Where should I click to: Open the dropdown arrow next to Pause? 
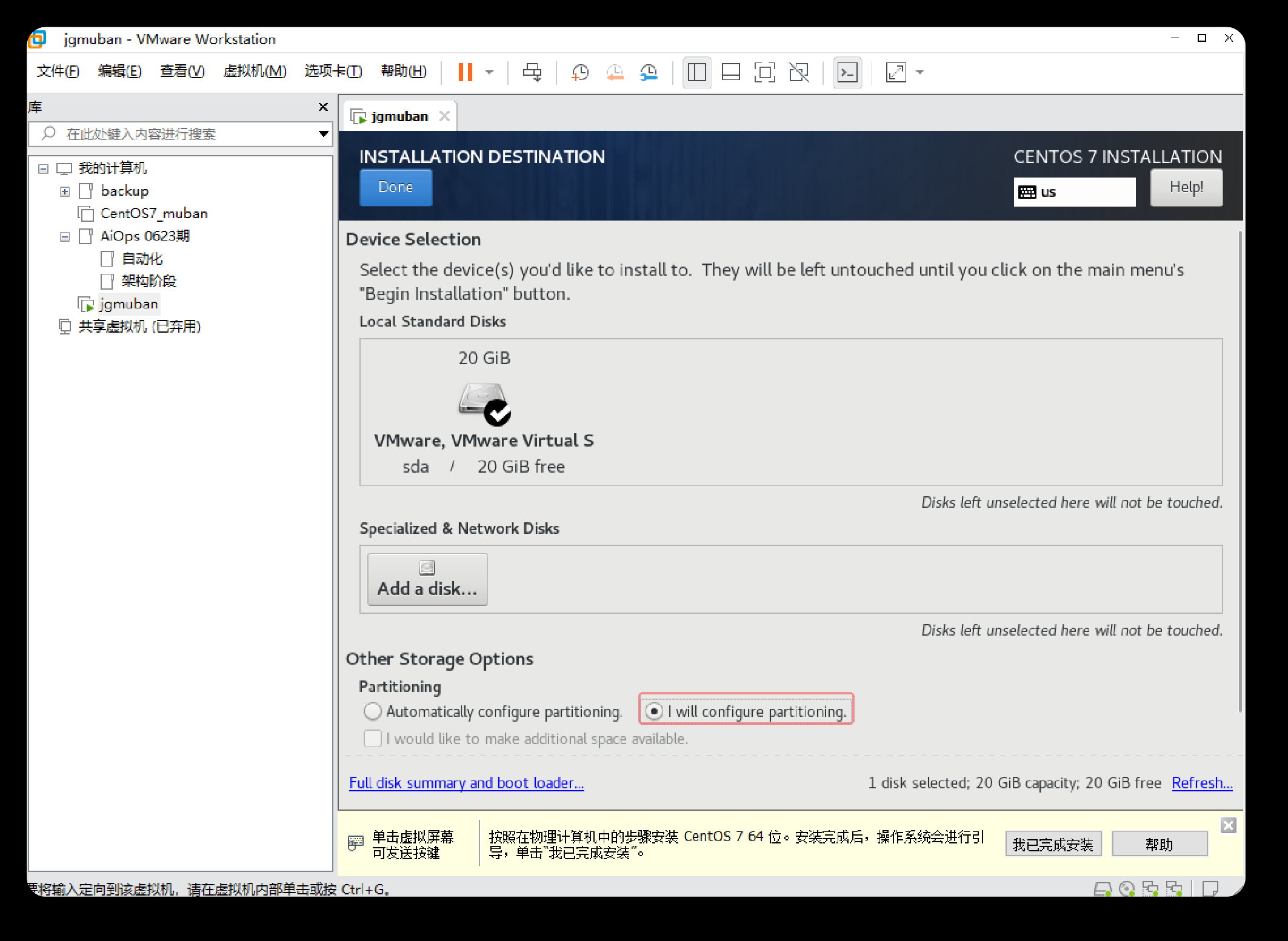tap(489, 73)
